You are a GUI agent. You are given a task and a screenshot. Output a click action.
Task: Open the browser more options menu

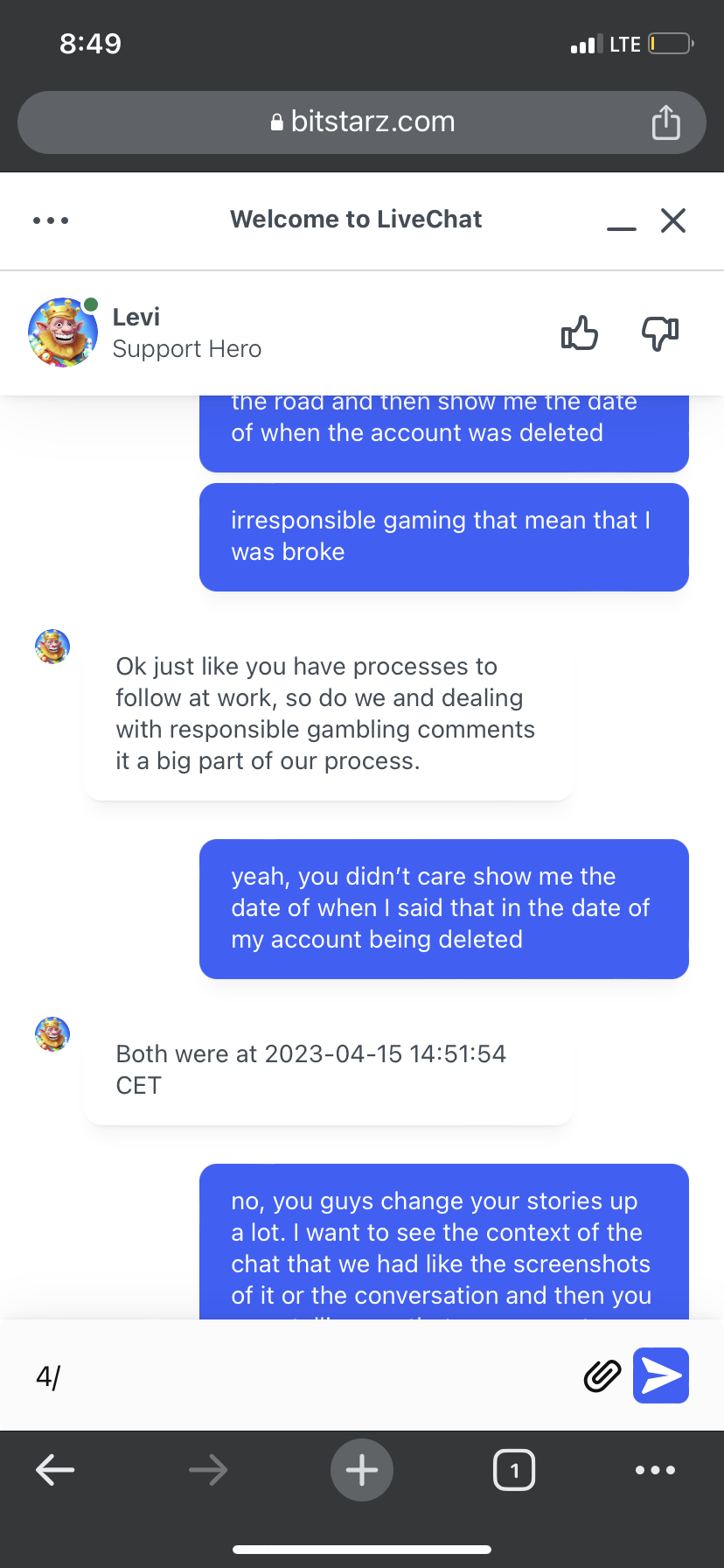[x=655, y=1470]
